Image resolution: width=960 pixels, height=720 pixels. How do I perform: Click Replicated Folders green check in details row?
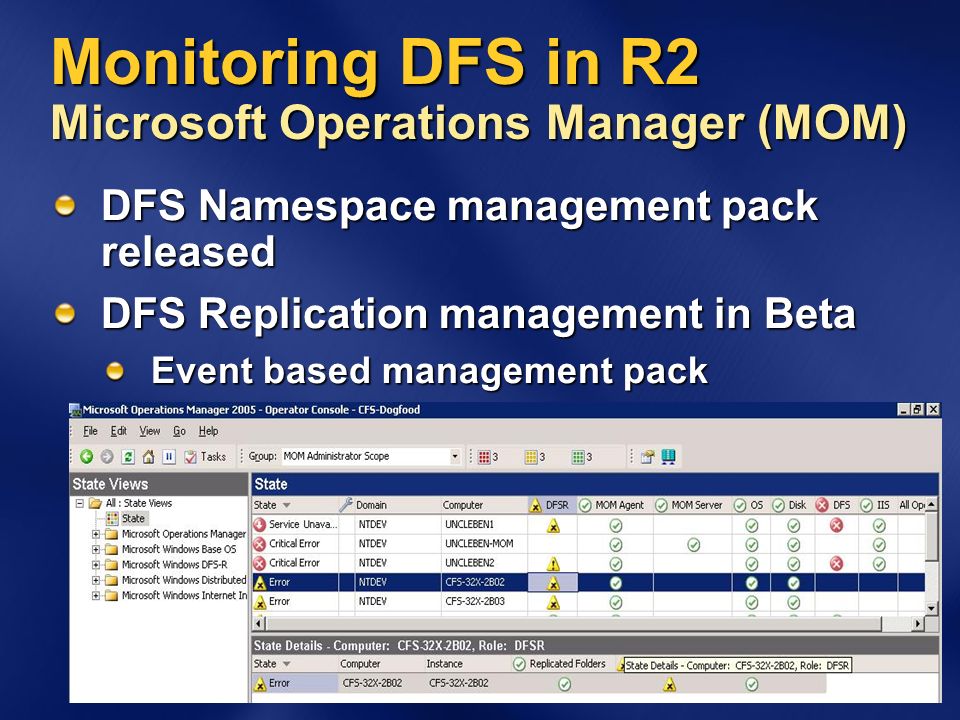tap(564, 684)
